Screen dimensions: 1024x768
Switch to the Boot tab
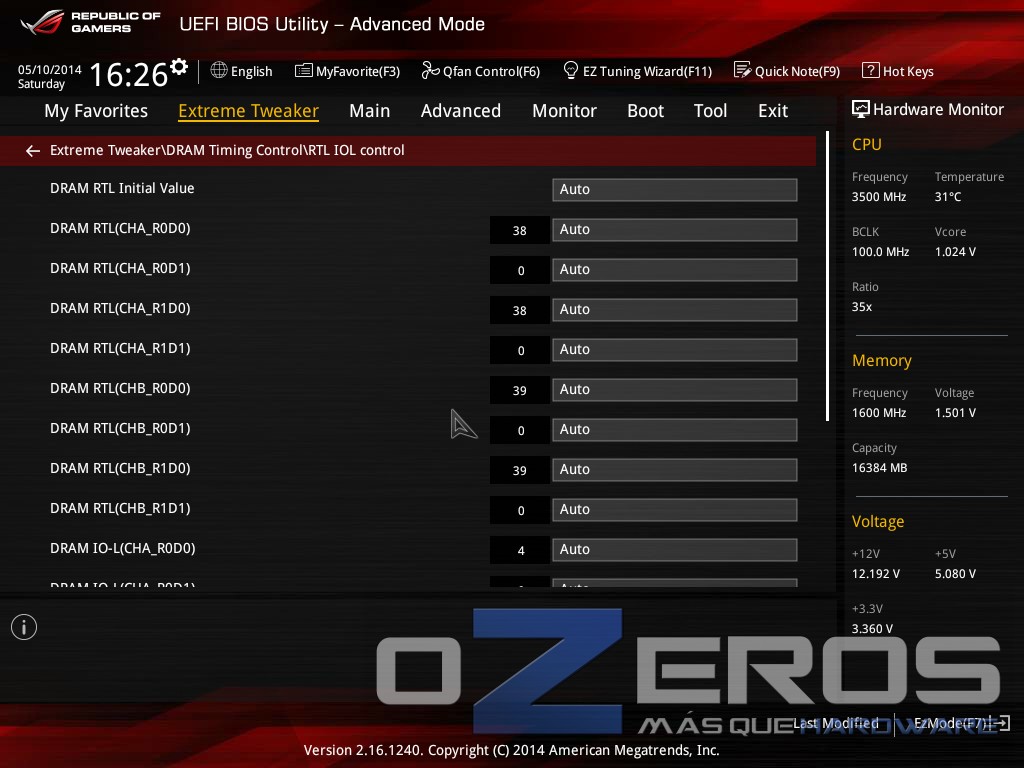[645, 111]
